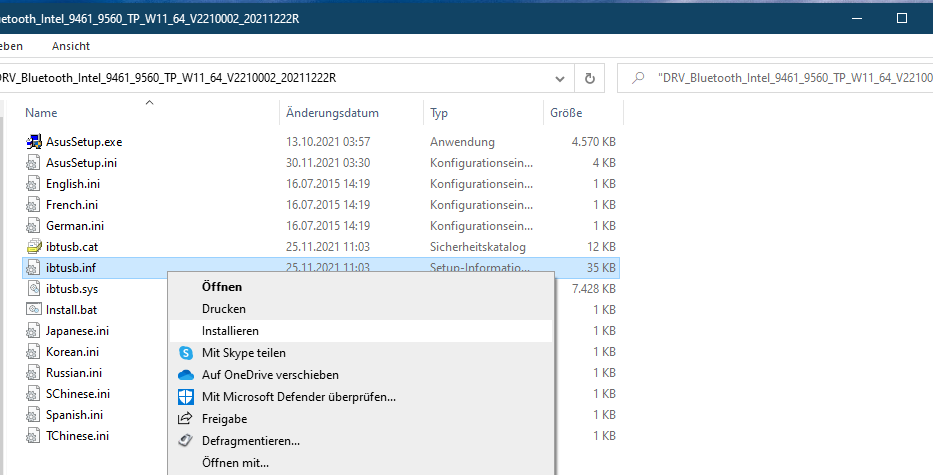Click the Install.bat batch file icon
The height and width of the screenshot is (475, 933).
pyautogui.click(x=34, y=310)
